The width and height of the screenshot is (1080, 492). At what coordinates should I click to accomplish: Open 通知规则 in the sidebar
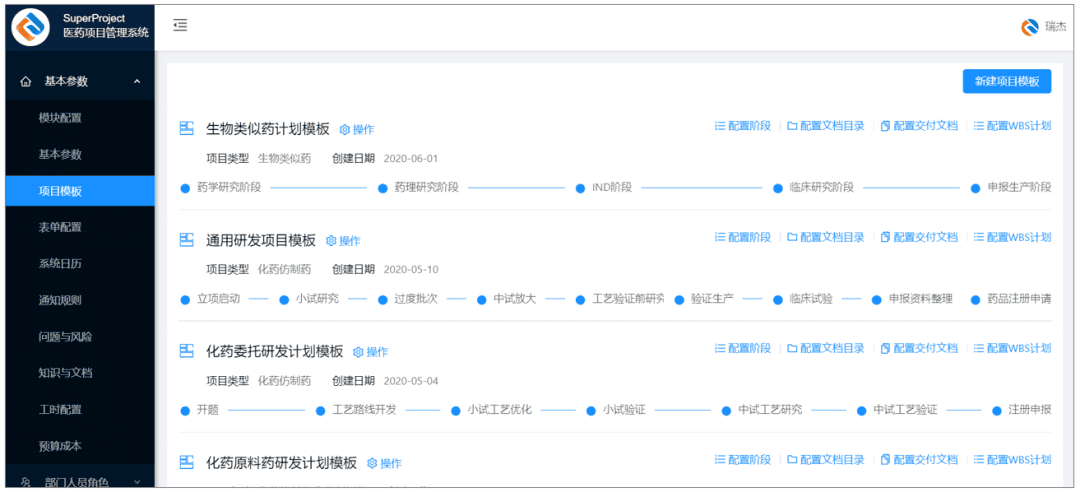[80, 300]
